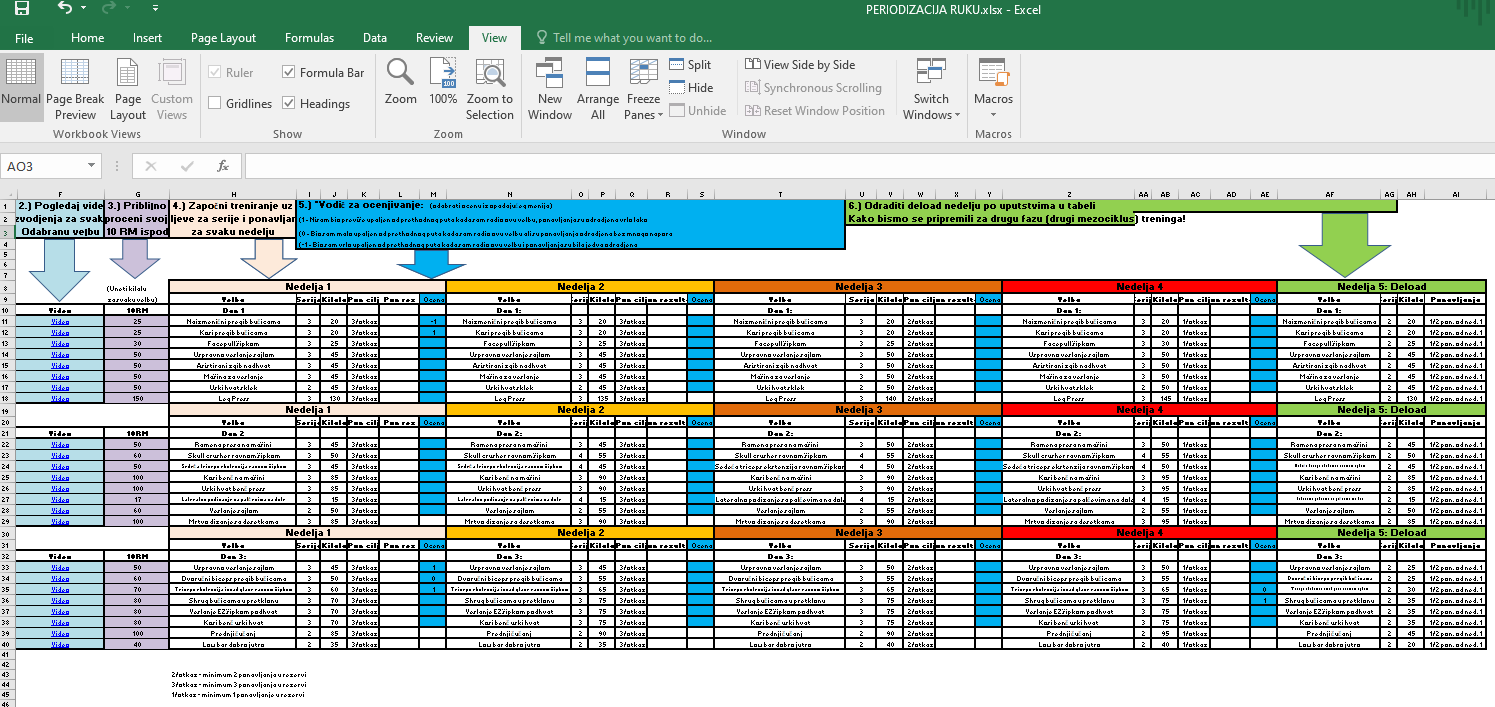The image size is (1495, 707).
Task: Click the Cancel X icon in formula bar
Action: coord(151,166)
